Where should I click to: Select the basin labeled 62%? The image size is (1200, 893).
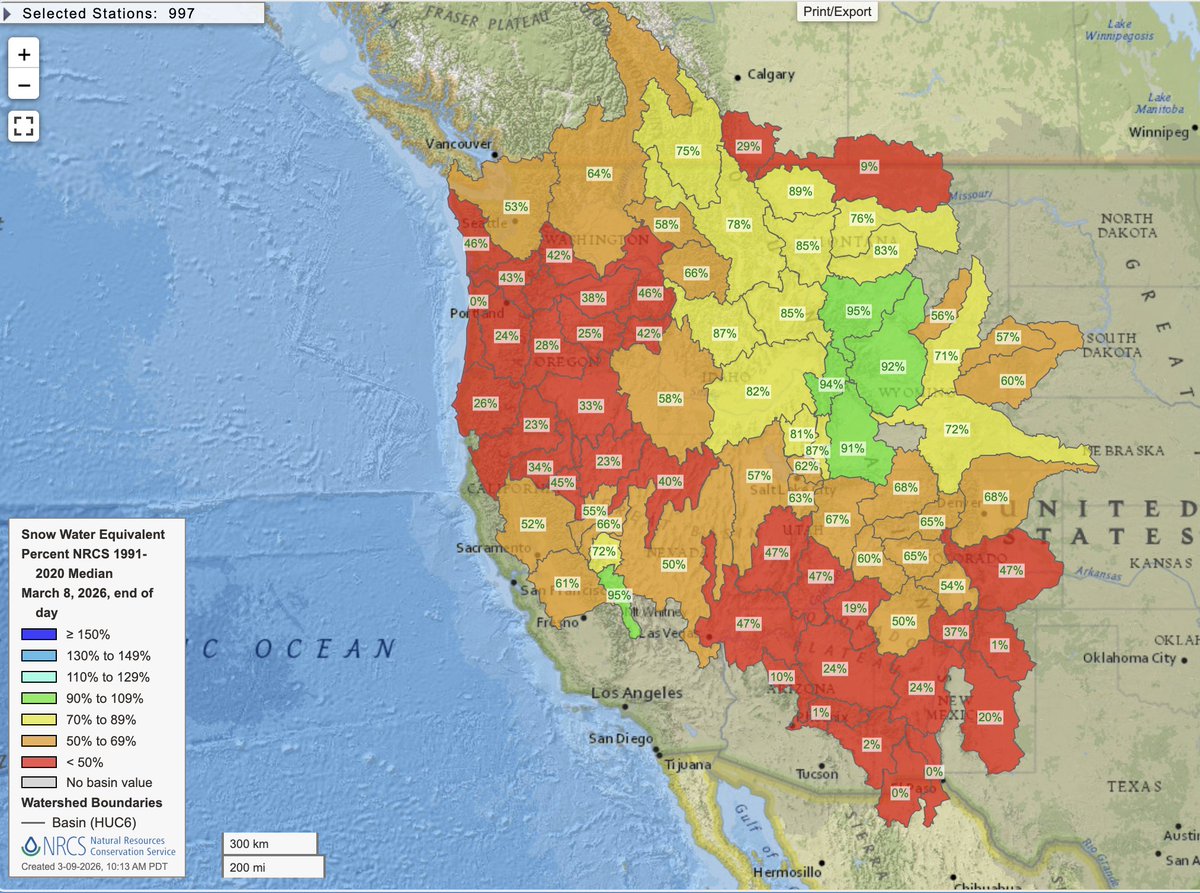coord(806,466)
